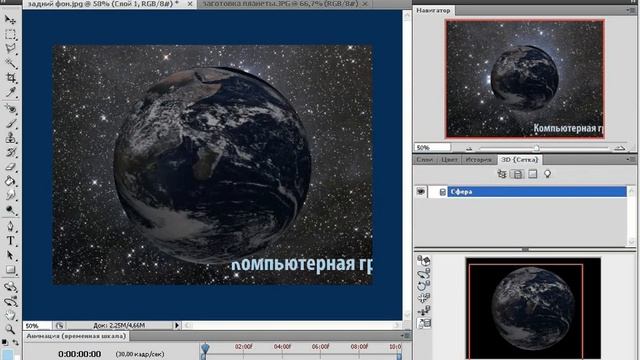Select the Paint Bucket tool

tap(10, 181)
